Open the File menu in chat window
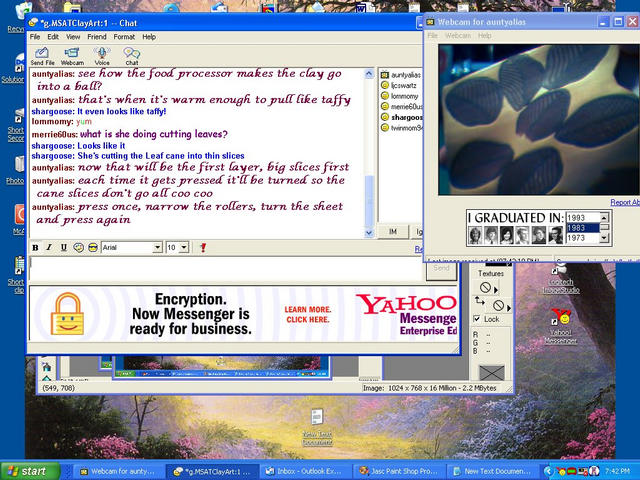640x480 pixels. coord(35,37)
